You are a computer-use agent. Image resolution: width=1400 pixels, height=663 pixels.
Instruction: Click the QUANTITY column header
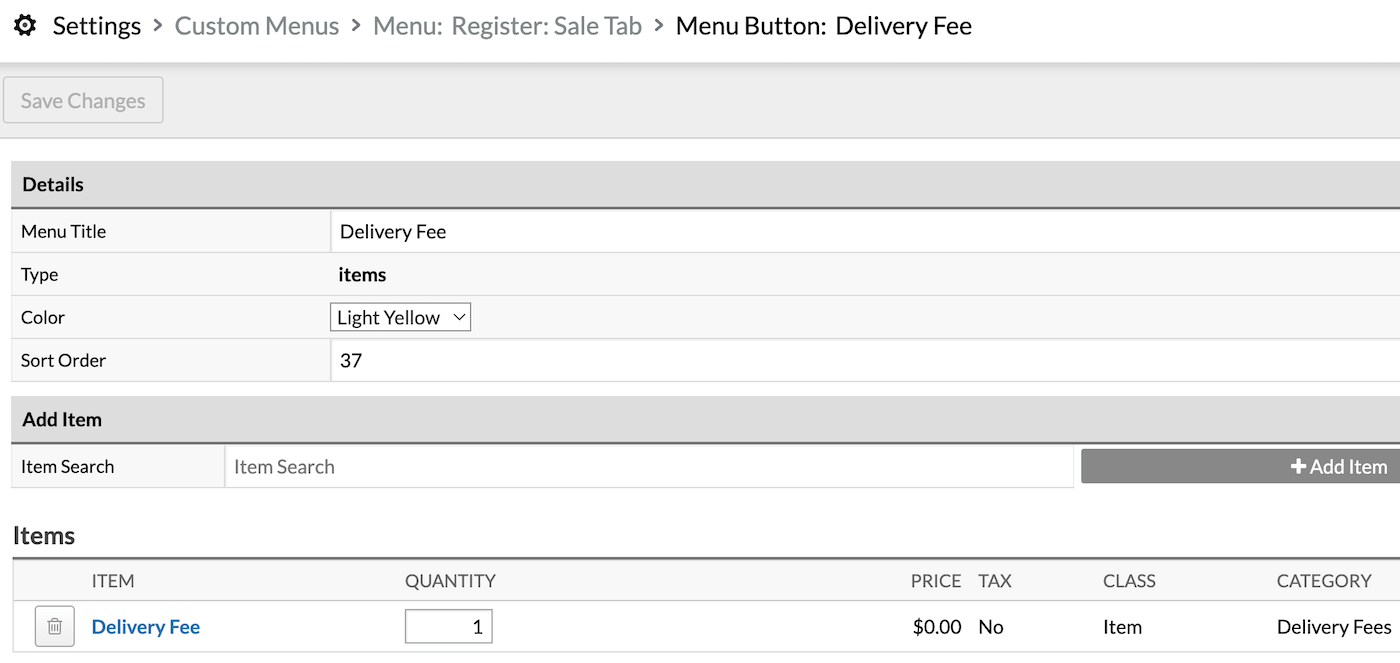pyautogui.click(x=450, y=581)
